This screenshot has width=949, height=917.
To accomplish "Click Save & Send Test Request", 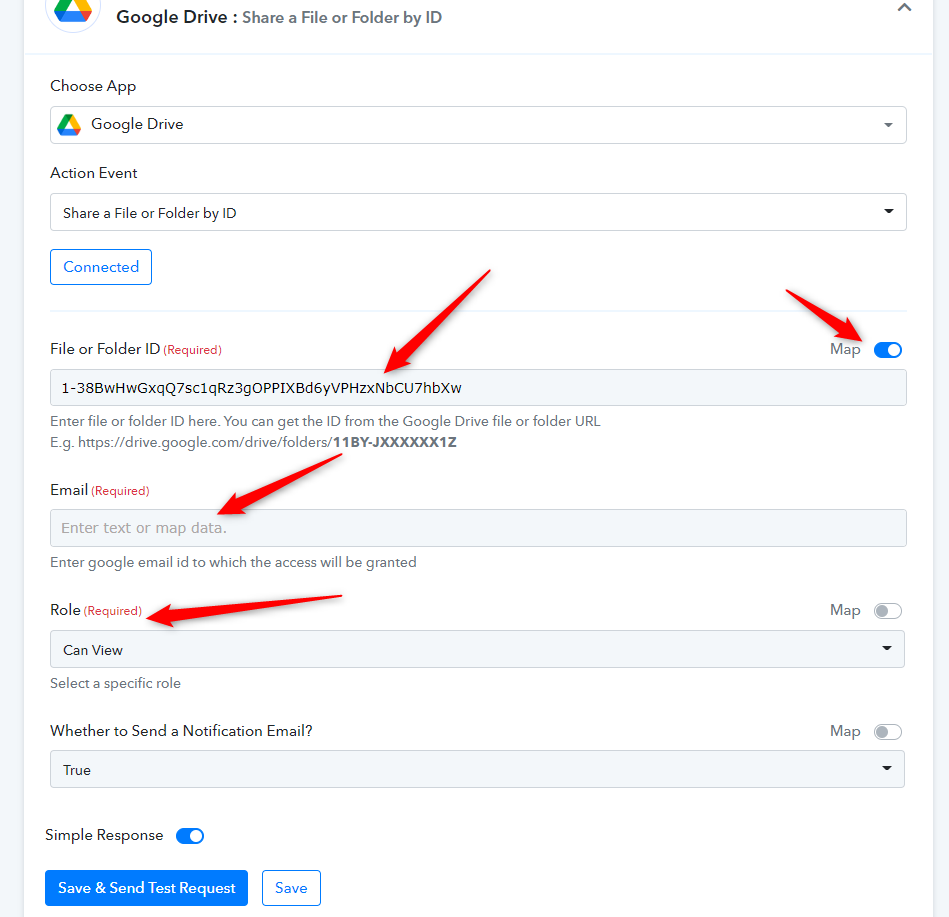I will click(x=146, y=888).
